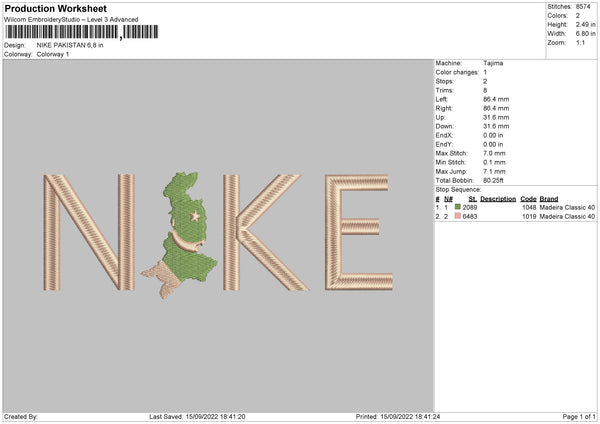Image resolution: width=600 pixels, height=424 pixels.
Task: Click the stitch count 2089 in row 1
Action: click(x=470, y=207)
